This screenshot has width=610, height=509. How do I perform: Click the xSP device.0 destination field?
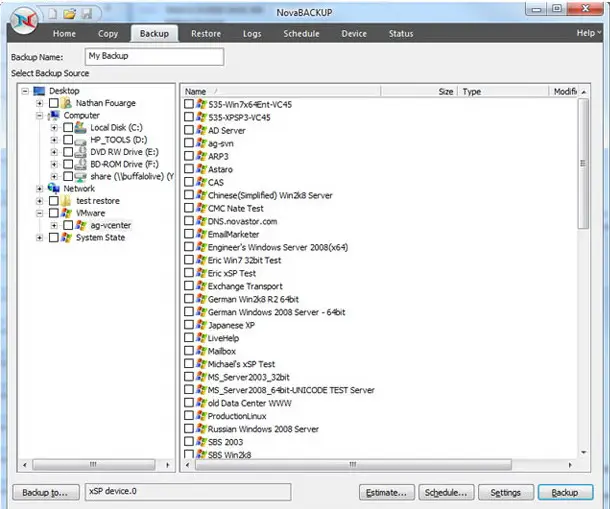coord(188,491)
